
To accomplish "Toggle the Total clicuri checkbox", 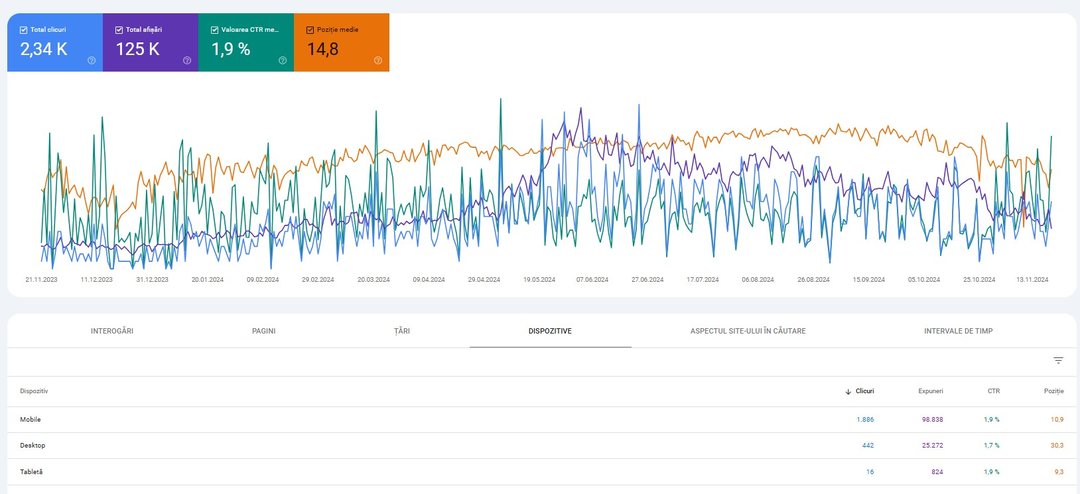I will pyautogui.click(x=24, y=30).
